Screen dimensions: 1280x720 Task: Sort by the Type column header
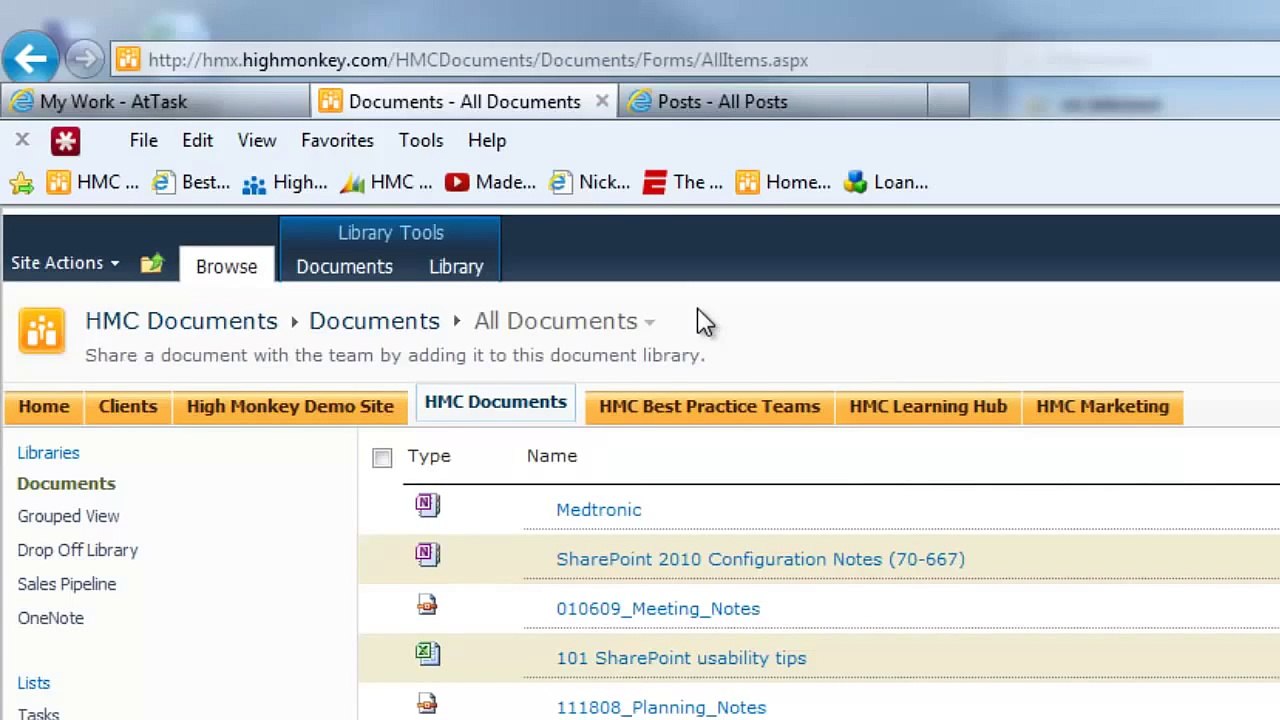coord(429,456)
